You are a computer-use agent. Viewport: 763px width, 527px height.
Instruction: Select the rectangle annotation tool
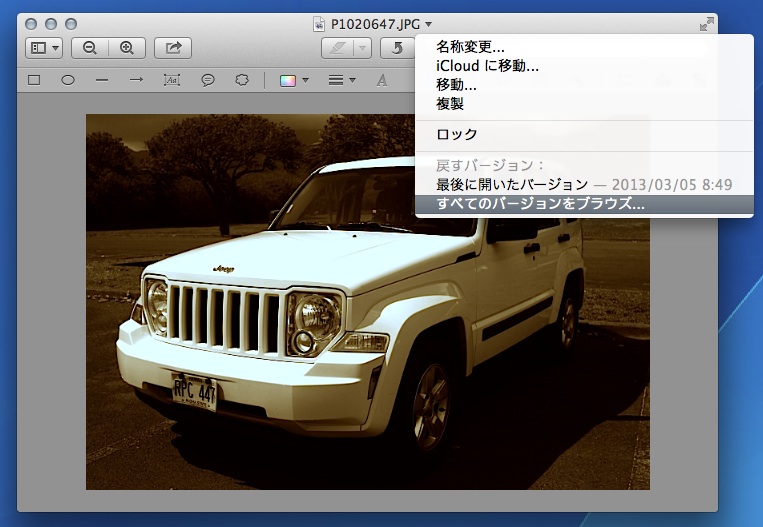pyautogui.click(x=34, y=80)
